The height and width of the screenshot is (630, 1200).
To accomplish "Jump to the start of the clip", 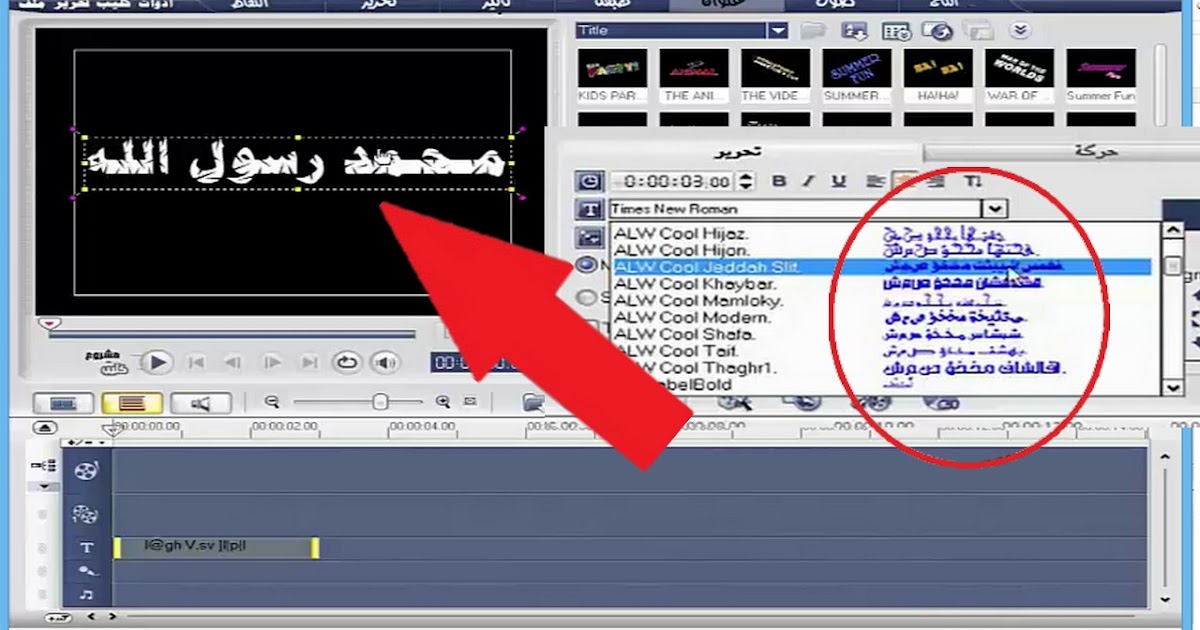I will click(x=197, y=362).
